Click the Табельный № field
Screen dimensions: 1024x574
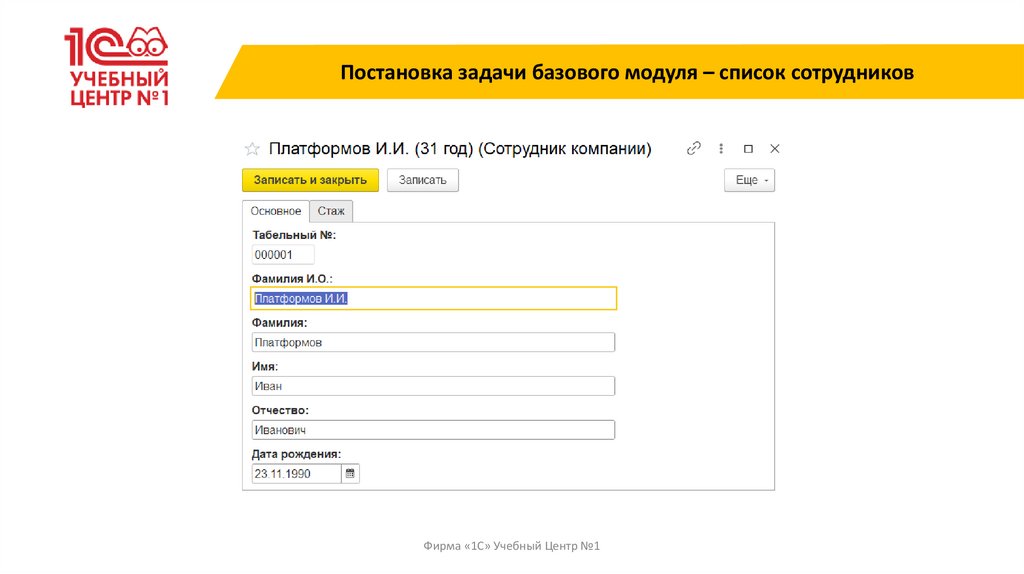pos(283,255)
